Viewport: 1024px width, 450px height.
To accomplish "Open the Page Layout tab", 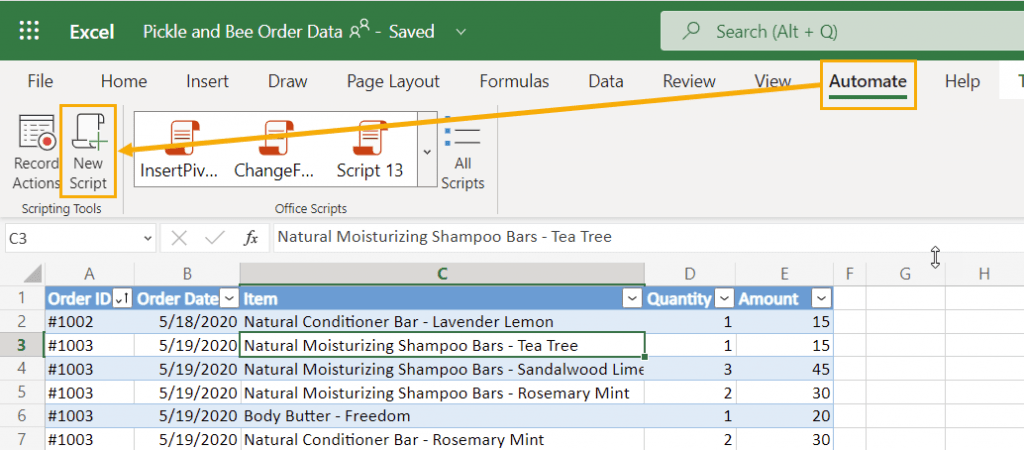I will click(x=393, y=82).
